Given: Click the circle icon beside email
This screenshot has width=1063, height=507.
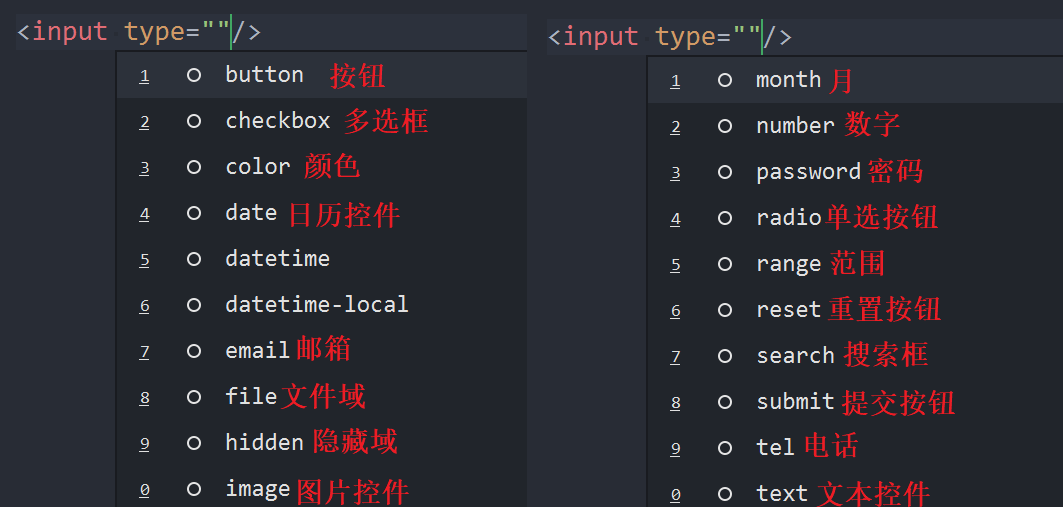Looking at the screenshot, I should (194, 351).
